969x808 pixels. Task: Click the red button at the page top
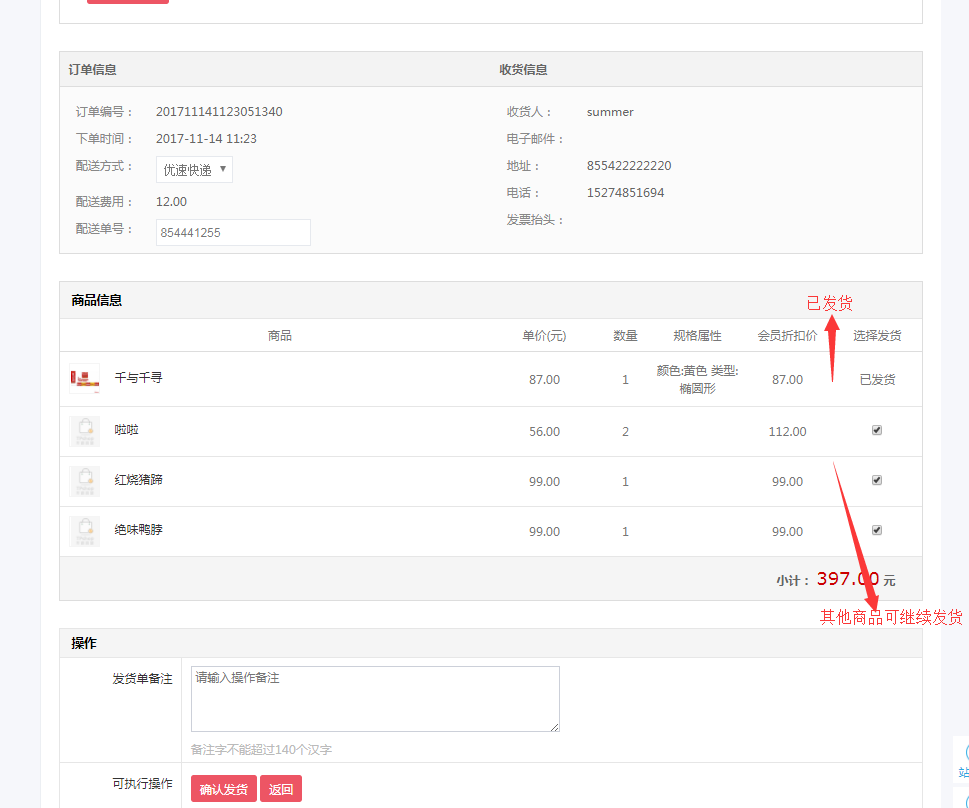[127, 1]
